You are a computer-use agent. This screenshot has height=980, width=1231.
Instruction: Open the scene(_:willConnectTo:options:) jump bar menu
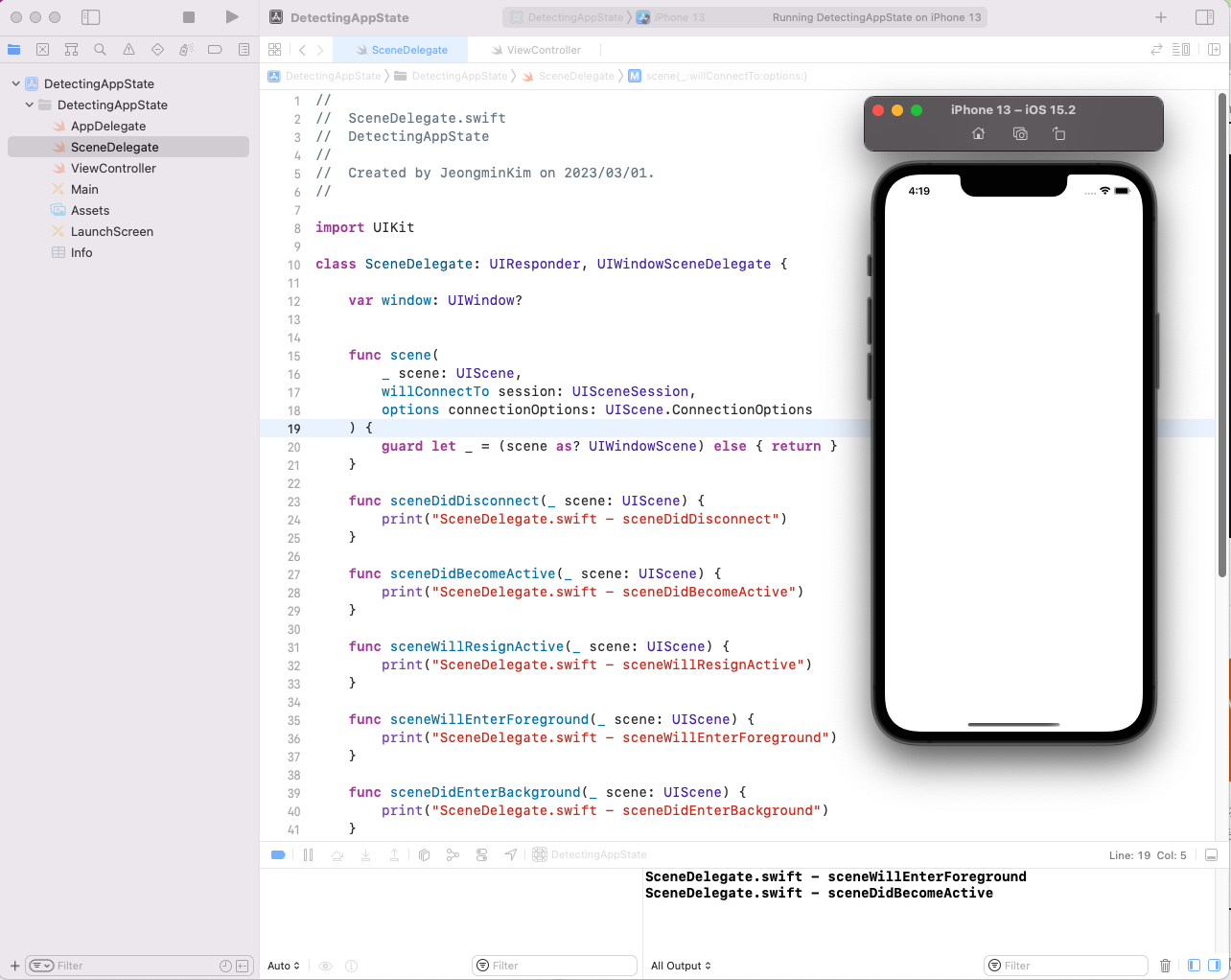[x=717, y=76]
